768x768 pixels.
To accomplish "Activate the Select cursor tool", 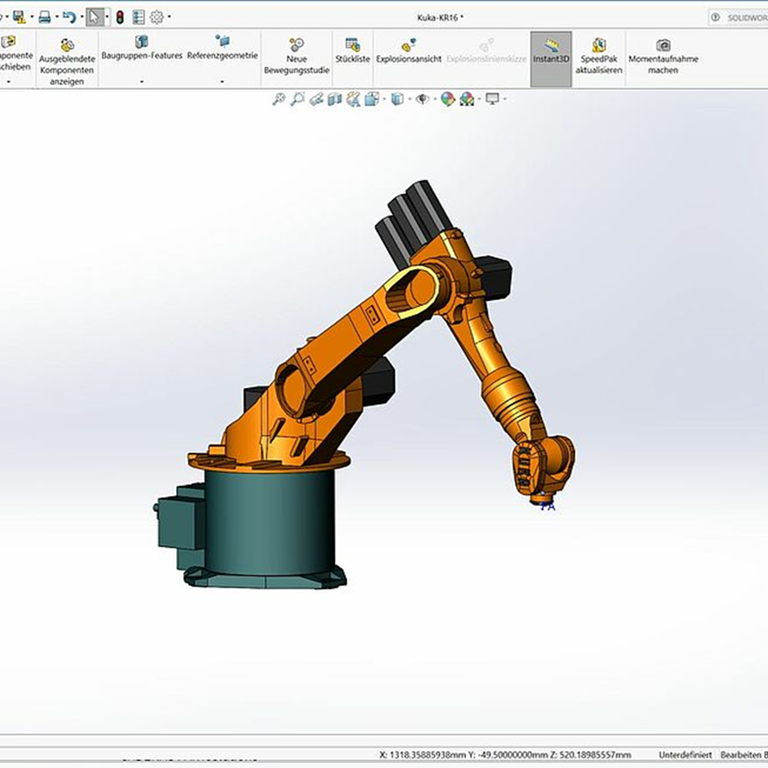I will point(94,17).
